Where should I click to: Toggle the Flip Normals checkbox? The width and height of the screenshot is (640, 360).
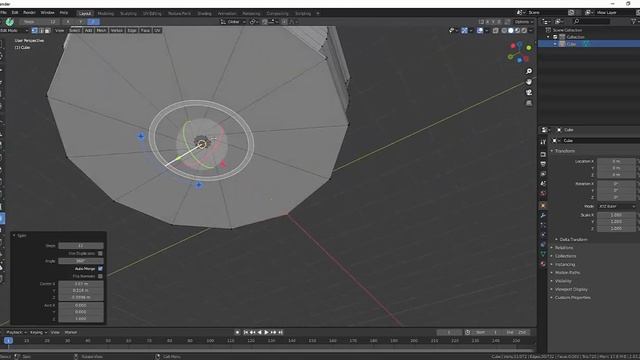click(100, 276)
